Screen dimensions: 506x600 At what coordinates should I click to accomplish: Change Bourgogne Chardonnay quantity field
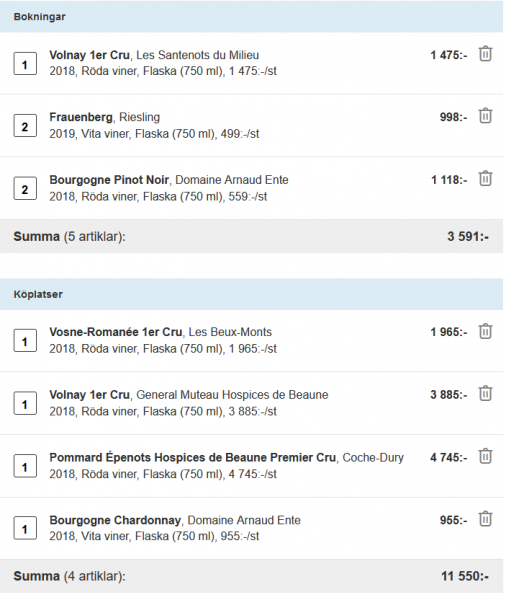click(x=25, y=528)
